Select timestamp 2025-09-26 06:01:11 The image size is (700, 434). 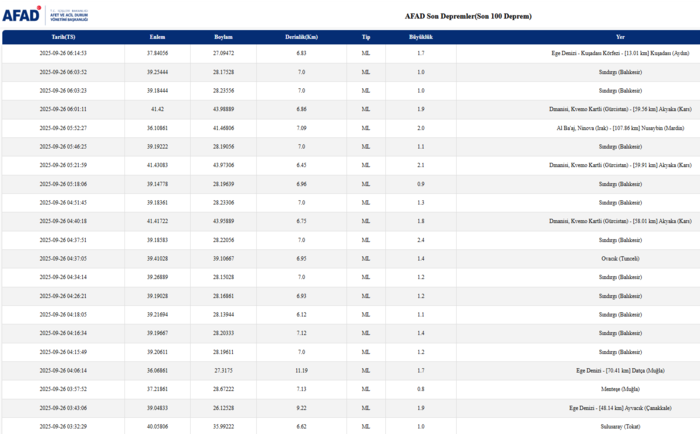coord(63,109)
